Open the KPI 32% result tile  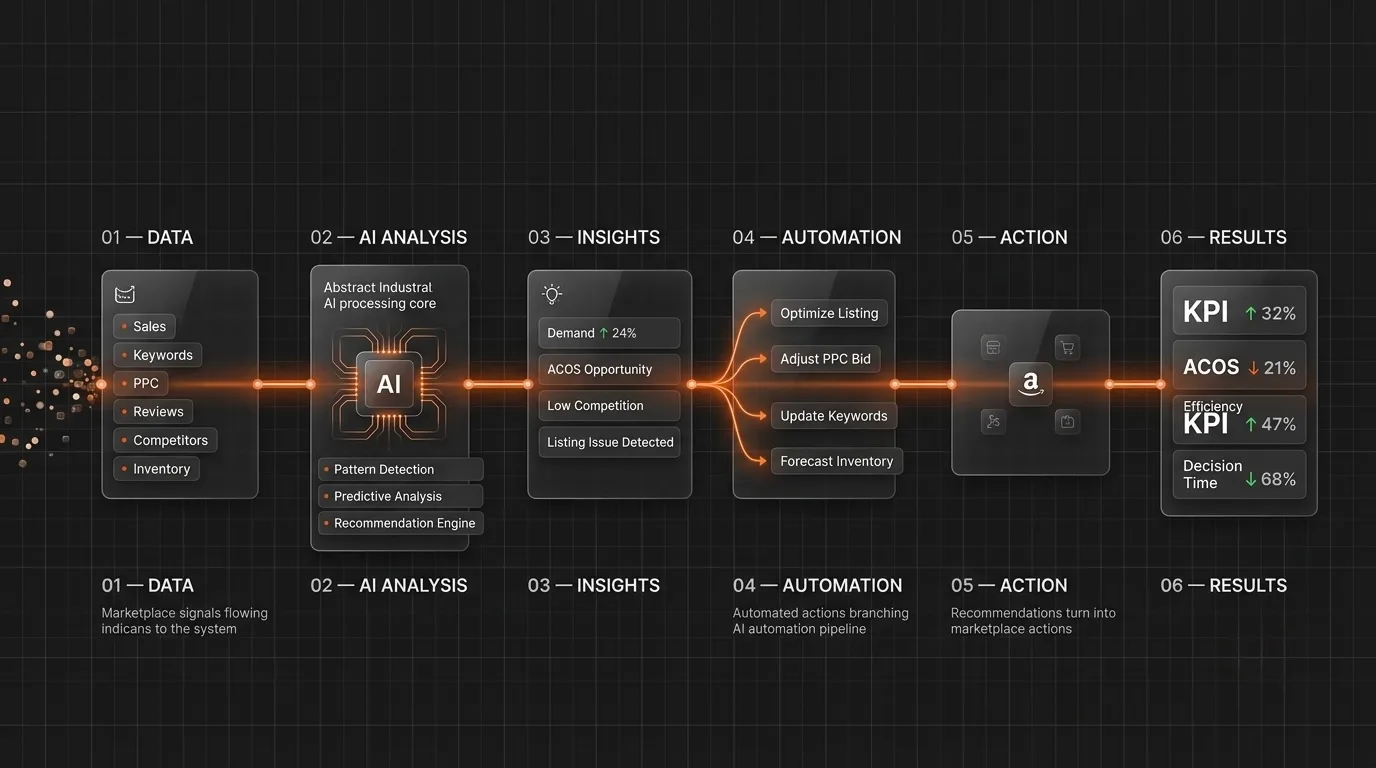(x=1239, y=312)
